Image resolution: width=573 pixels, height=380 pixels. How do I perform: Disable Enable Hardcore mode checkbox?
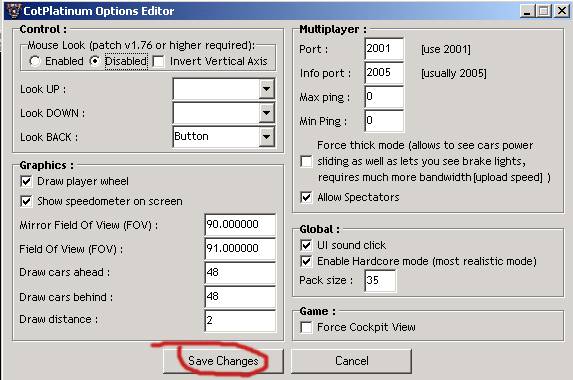point(306,261)
